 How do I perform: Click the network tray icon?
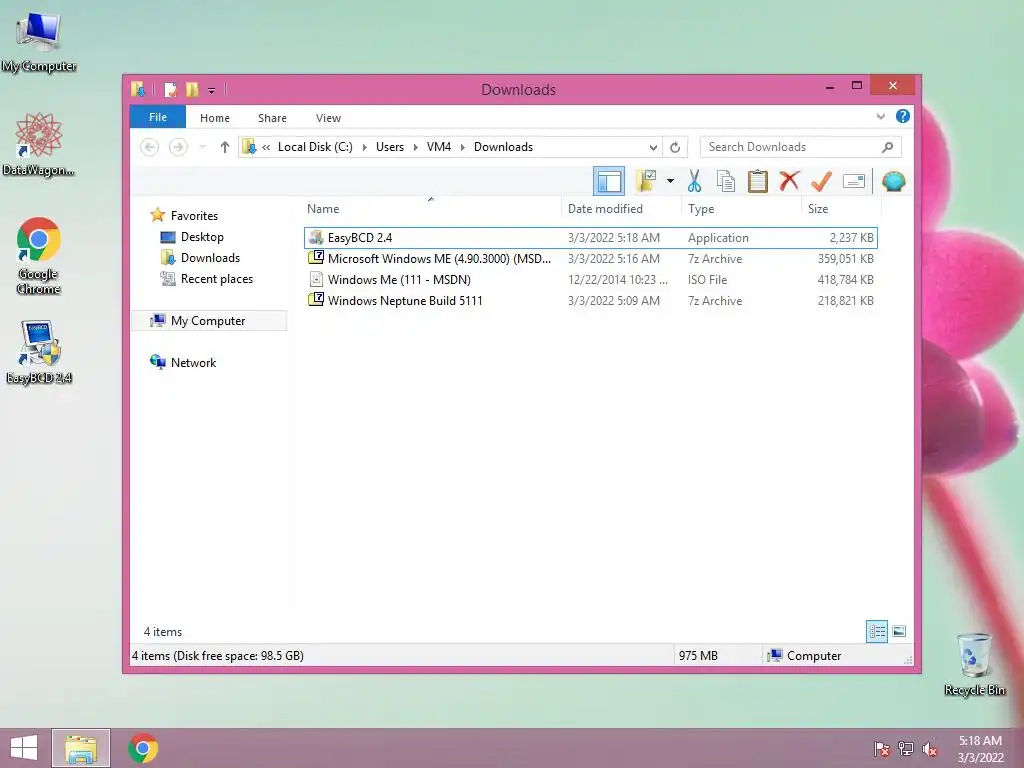906,749
